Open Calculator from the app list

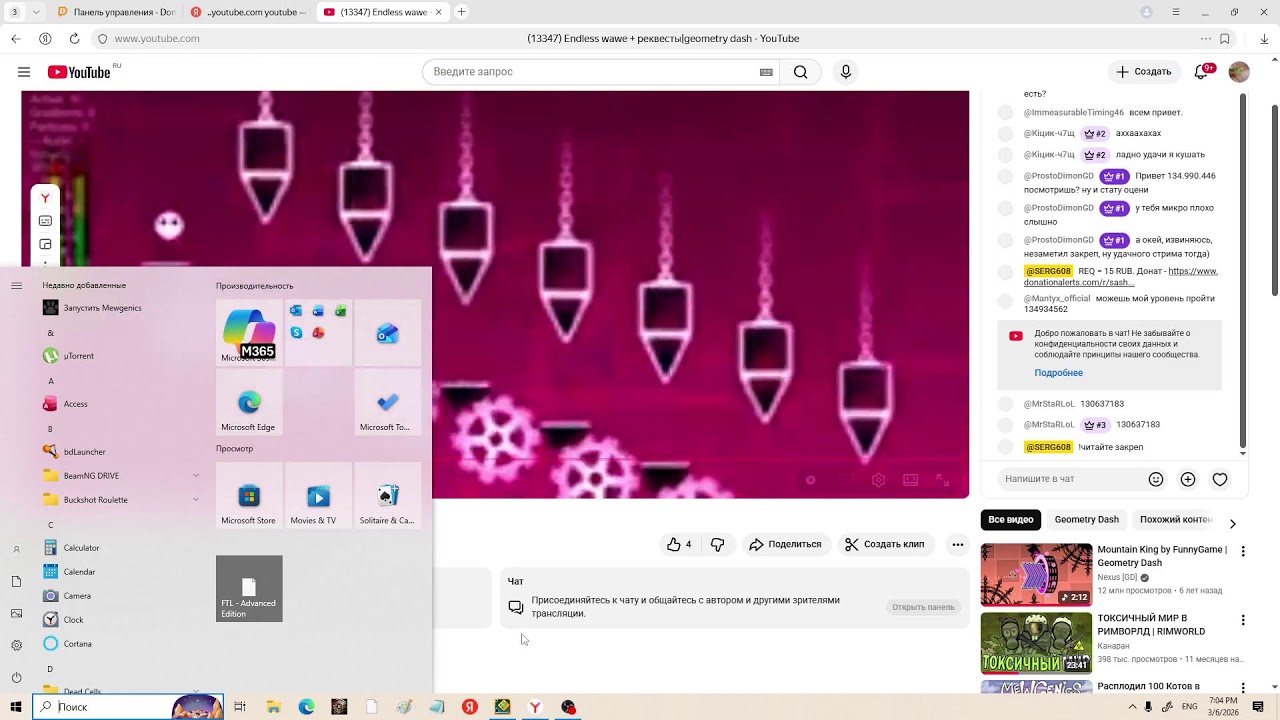pyautogui.click(x=121, y=548)
